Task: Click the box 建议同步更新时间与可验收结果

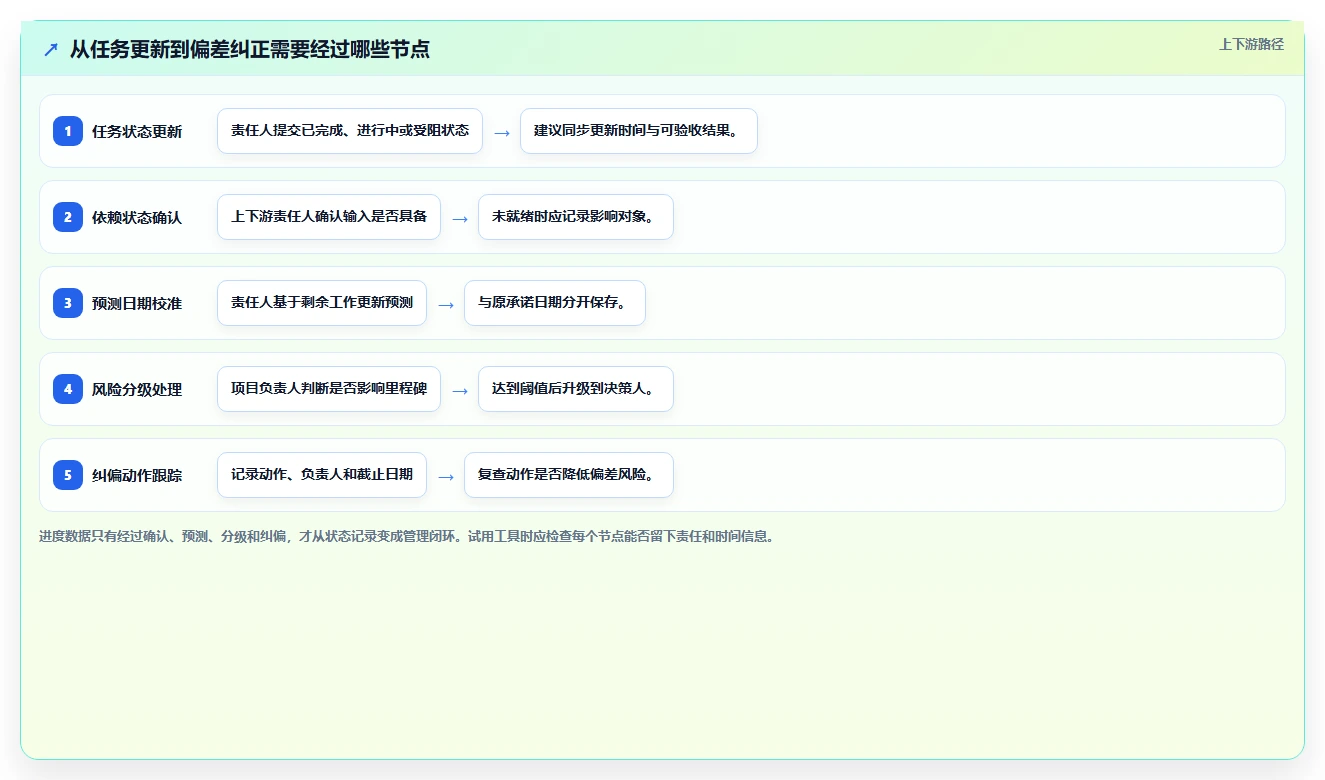Action: click(x=639, y=131)
